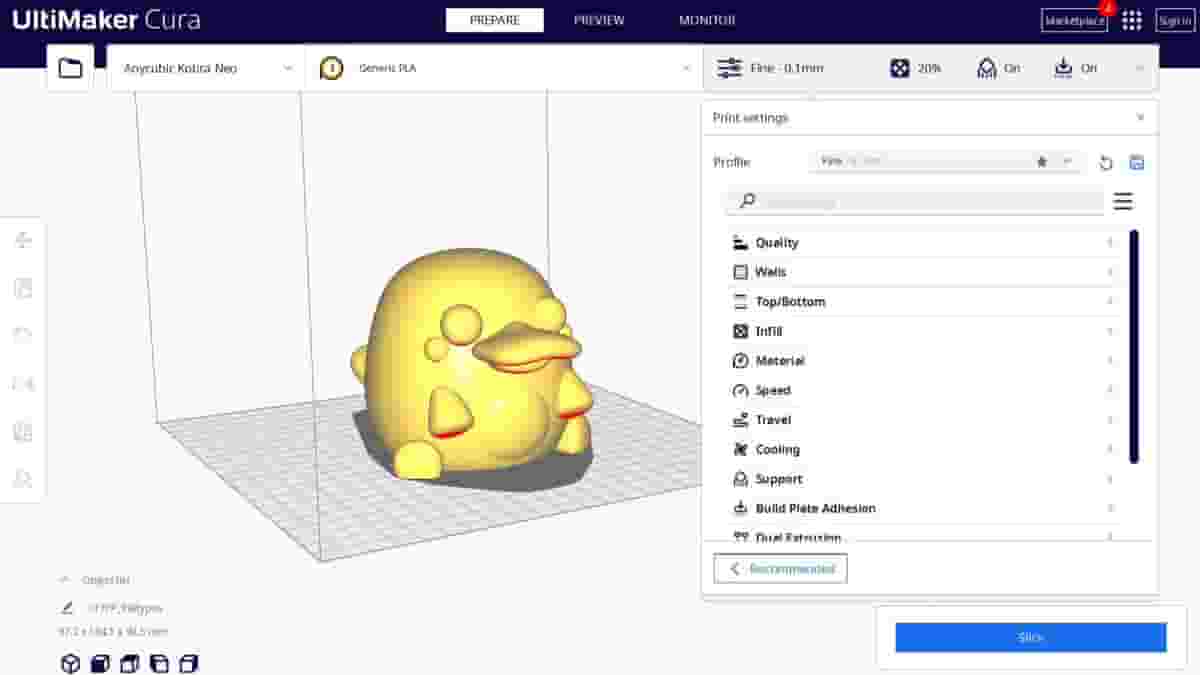Toggle Build Plate Adhesion in the top bar
1200x675 pixels.
point(1075,68)
